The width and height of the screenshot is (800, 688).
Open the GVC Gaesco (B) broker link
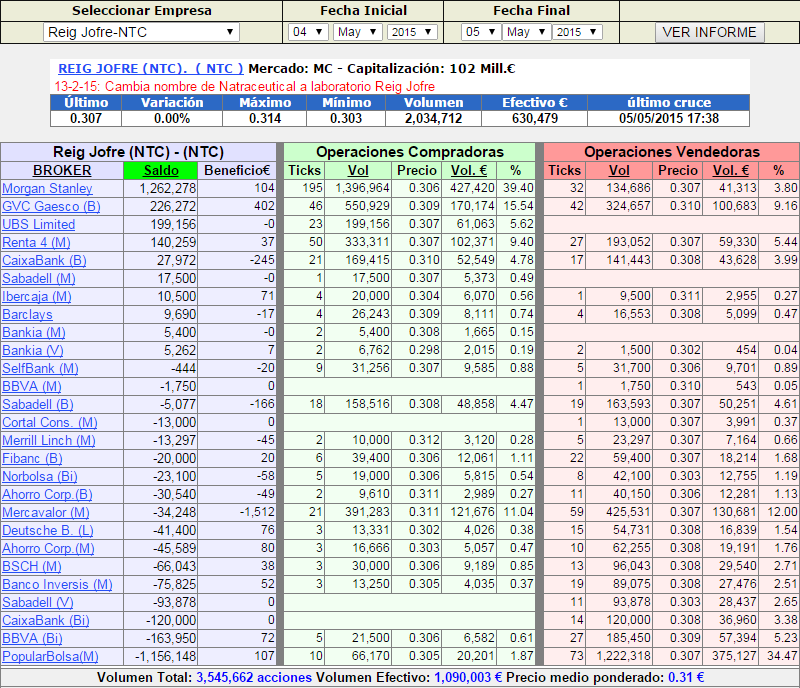point(51,207)
